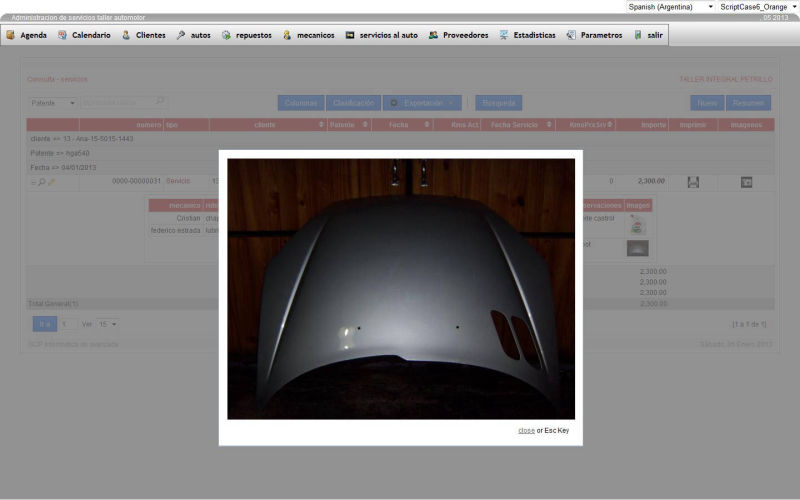800x500 pixels.
Task: Open the Exportación dropdown button
Action: (x=422, y=103)
